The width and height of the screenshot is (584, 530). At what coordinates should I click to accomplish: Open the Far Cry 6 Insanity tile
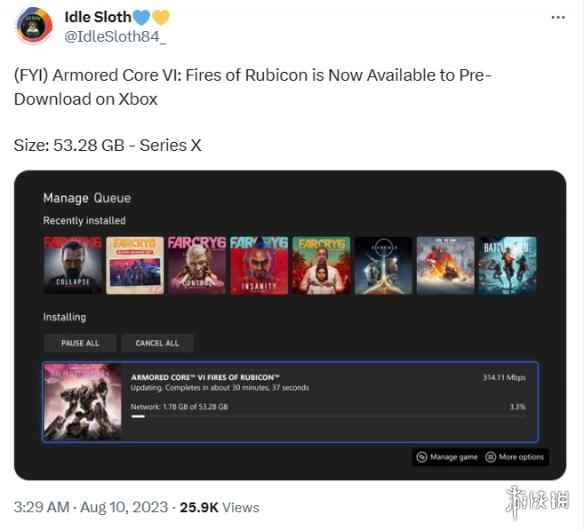259,265
